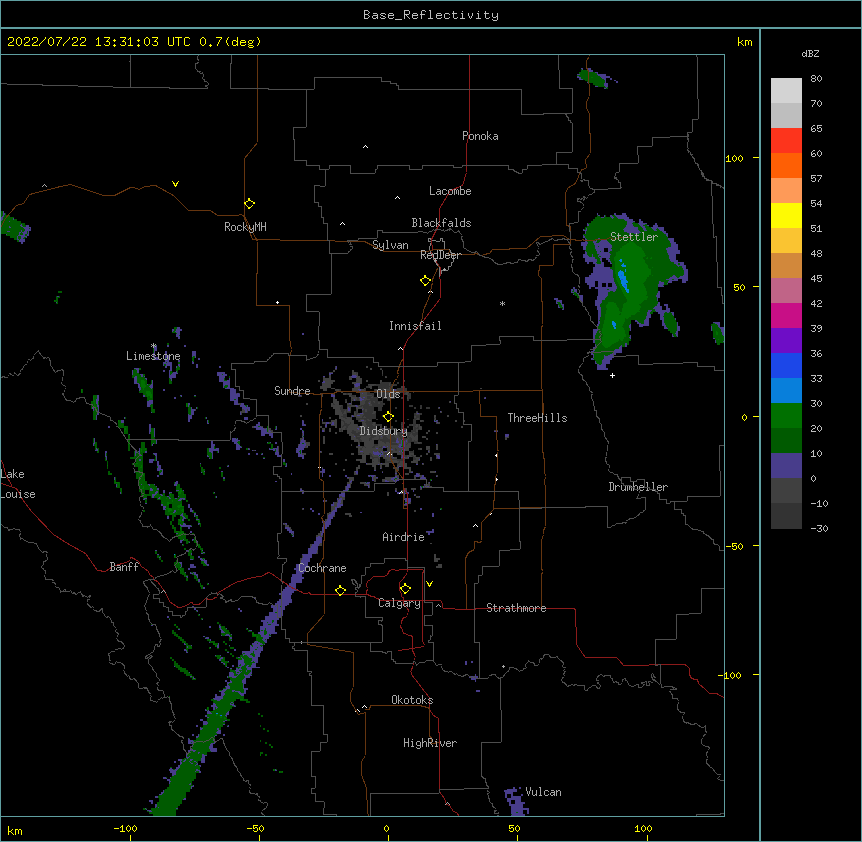
Task: Click the yellow V marker northwest of RockyMH
Action: coord(175,184)
